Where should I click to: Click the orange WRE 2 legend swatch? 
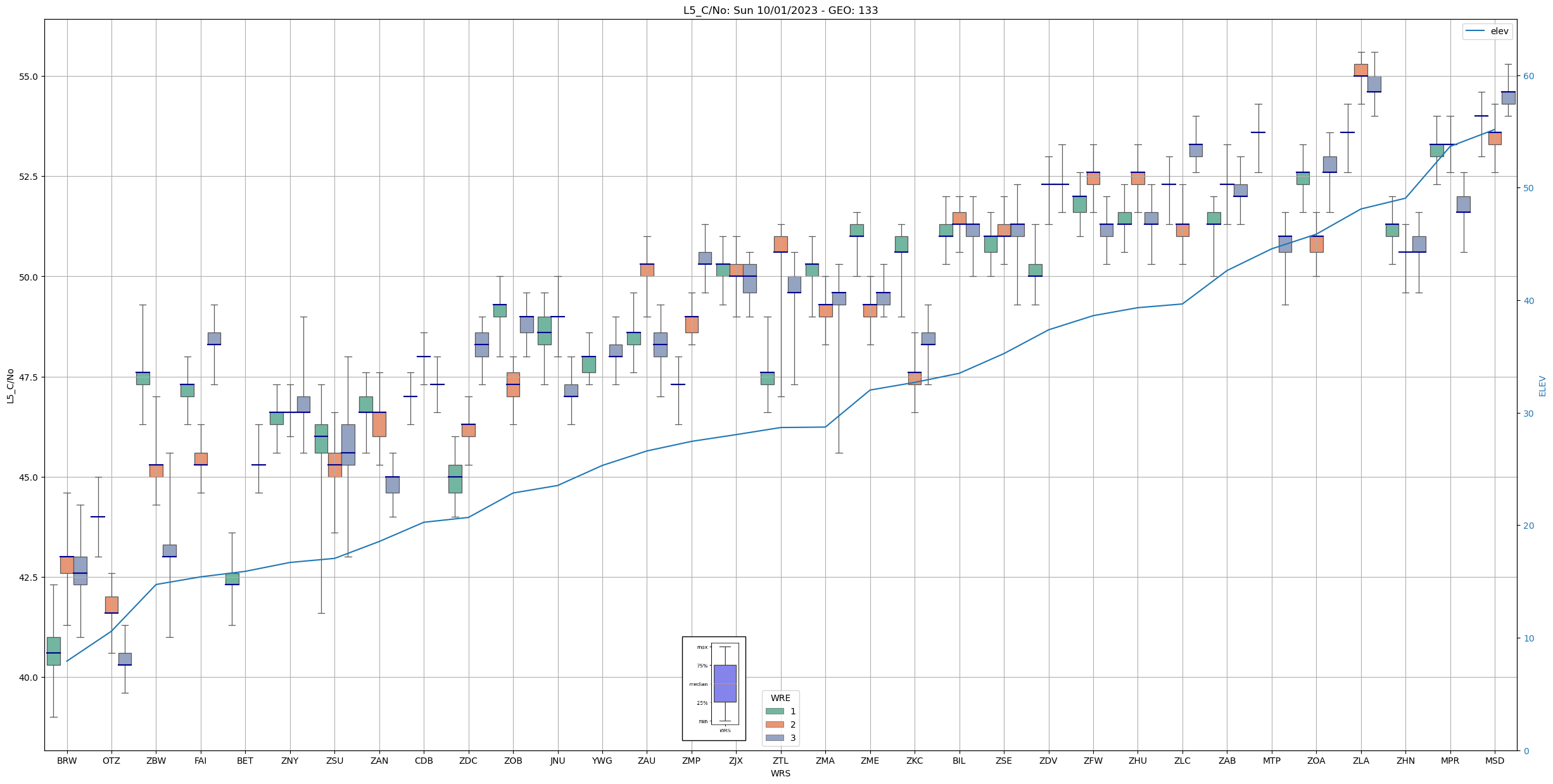(x=775, y=724)
